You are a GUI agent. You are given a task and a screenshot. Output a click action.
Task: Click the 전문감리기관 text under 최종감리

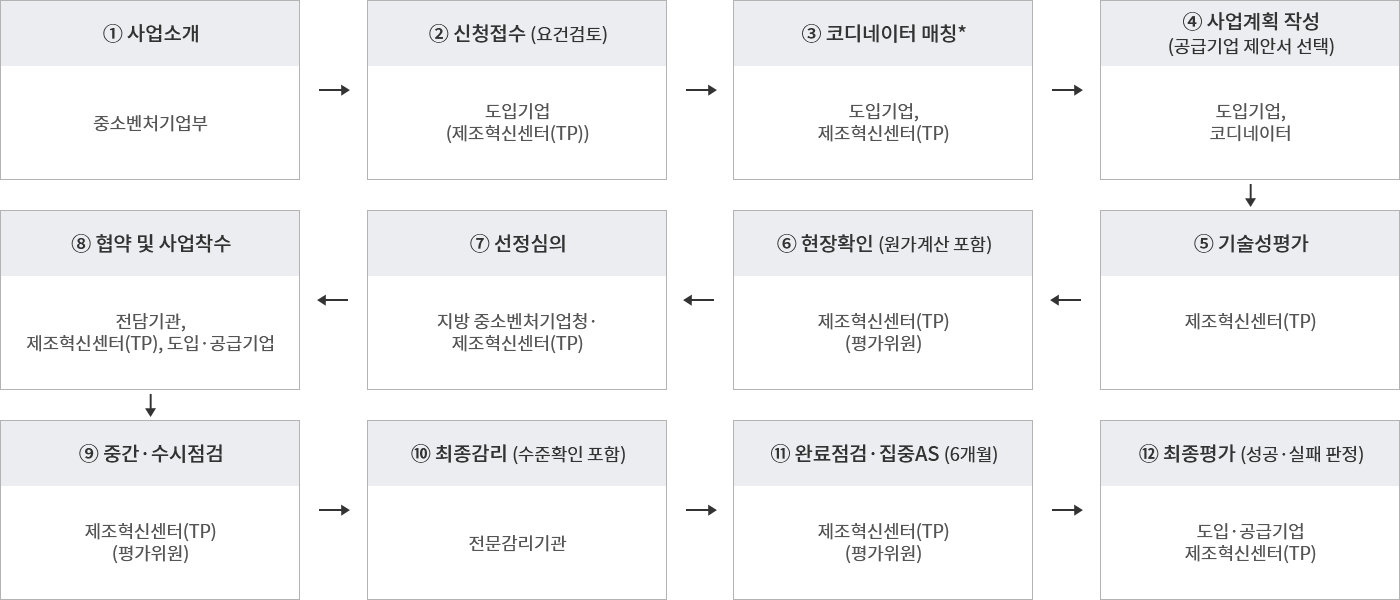point(517,543)
